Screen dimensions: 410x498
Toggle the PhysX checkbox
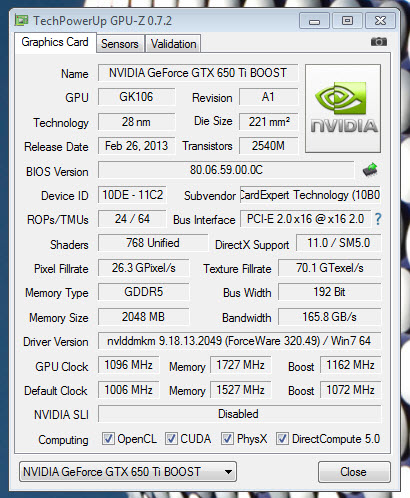tap(227, 438)
